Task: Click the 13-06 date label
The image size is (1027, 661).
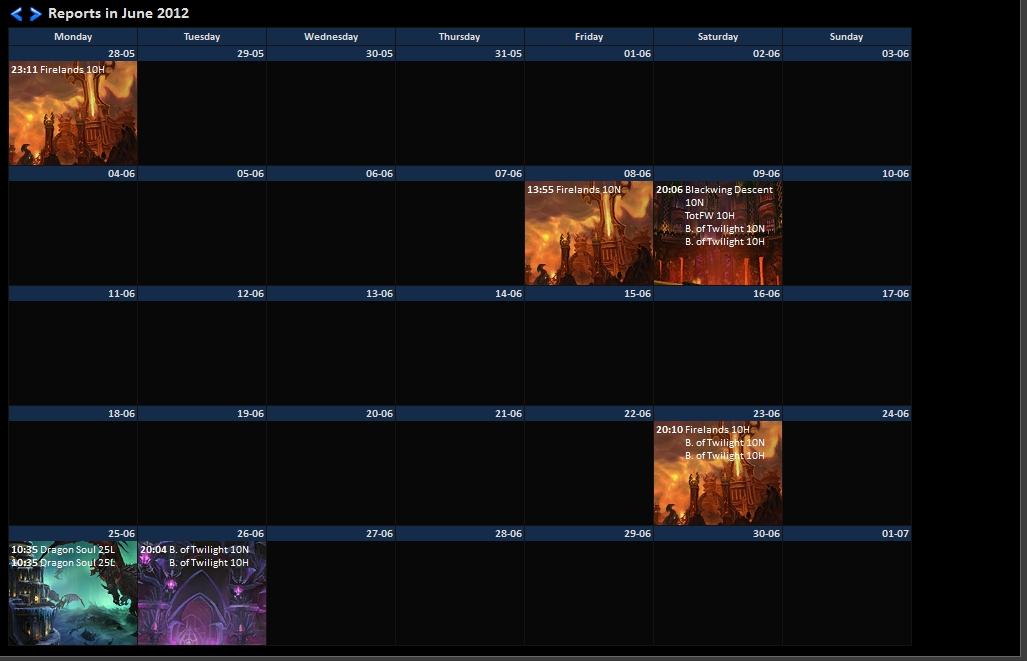Action: pyautogui.click(x=379, y=293)
